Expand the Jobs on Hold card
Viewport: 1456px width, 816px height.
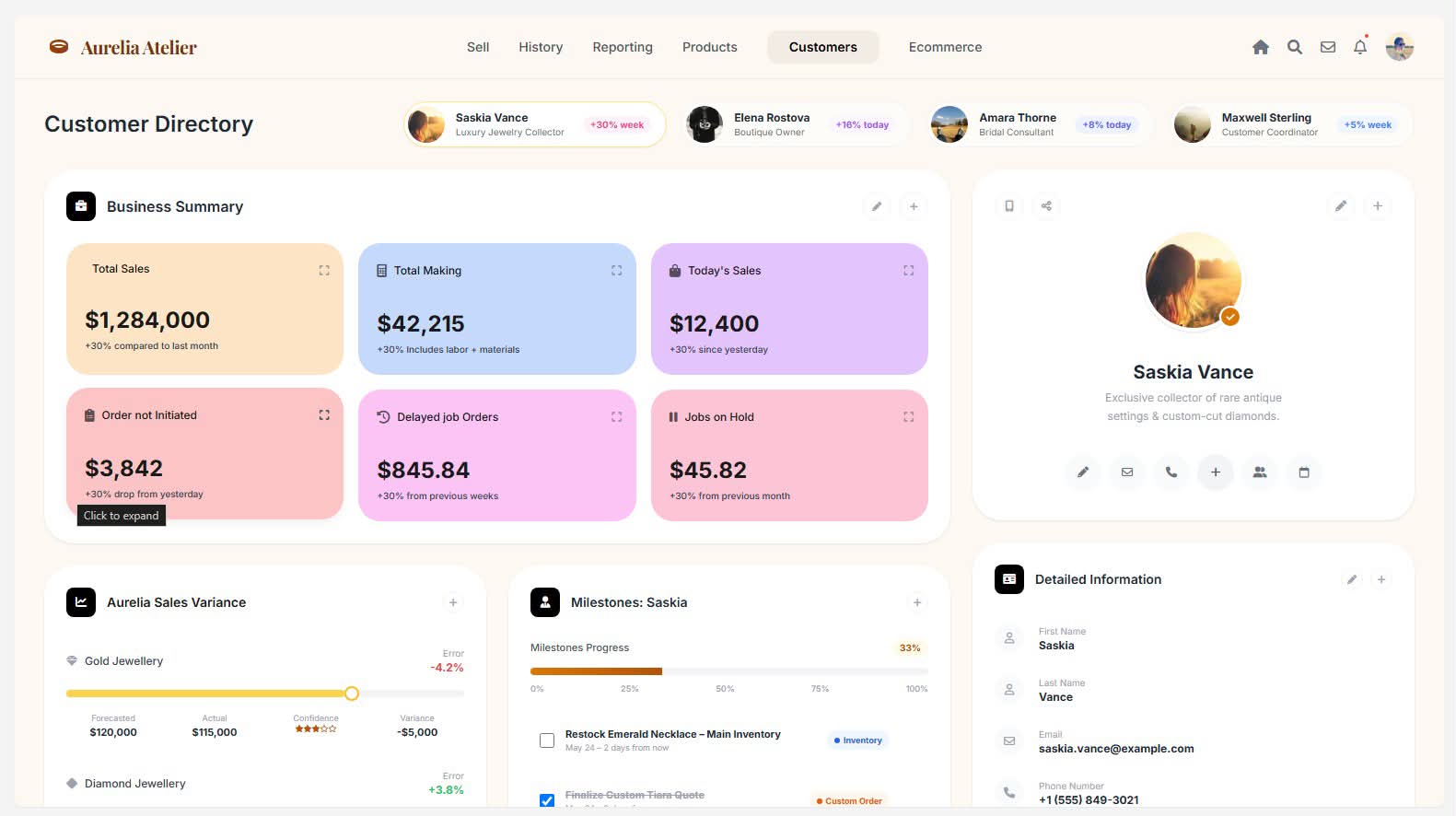[909, 417]
